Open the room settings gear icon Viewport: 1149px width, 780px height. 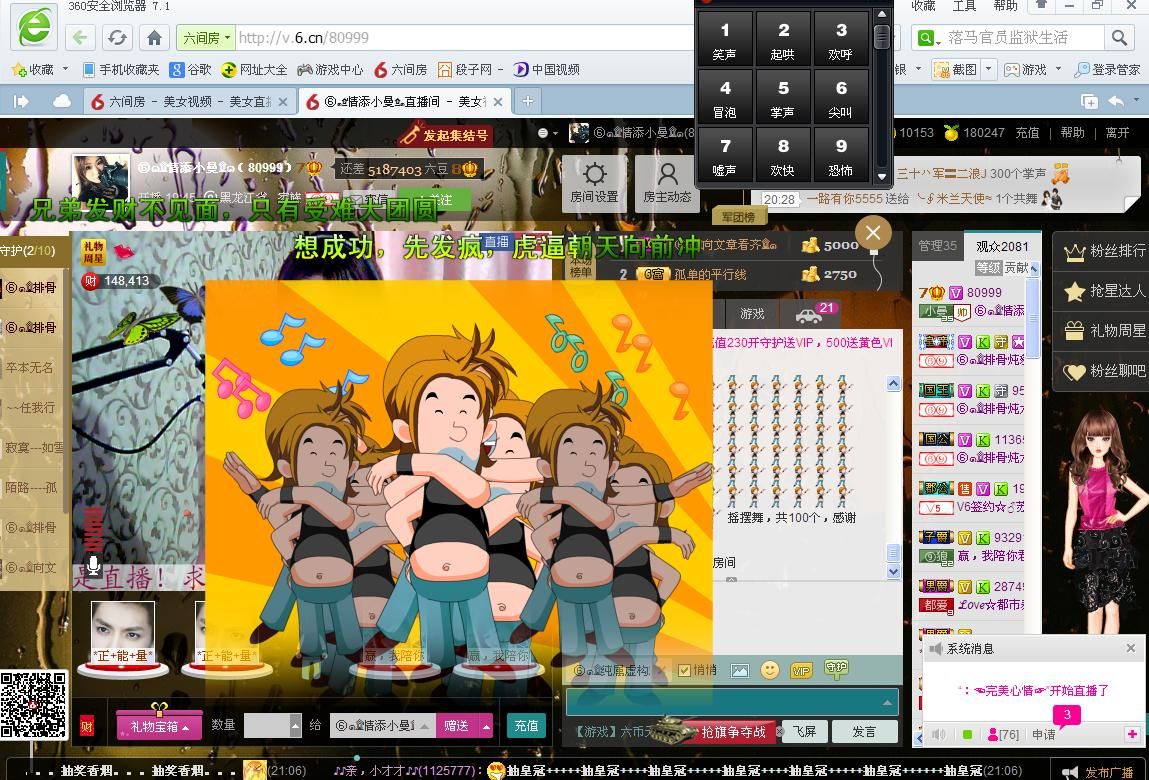click(x=594, y=182)
